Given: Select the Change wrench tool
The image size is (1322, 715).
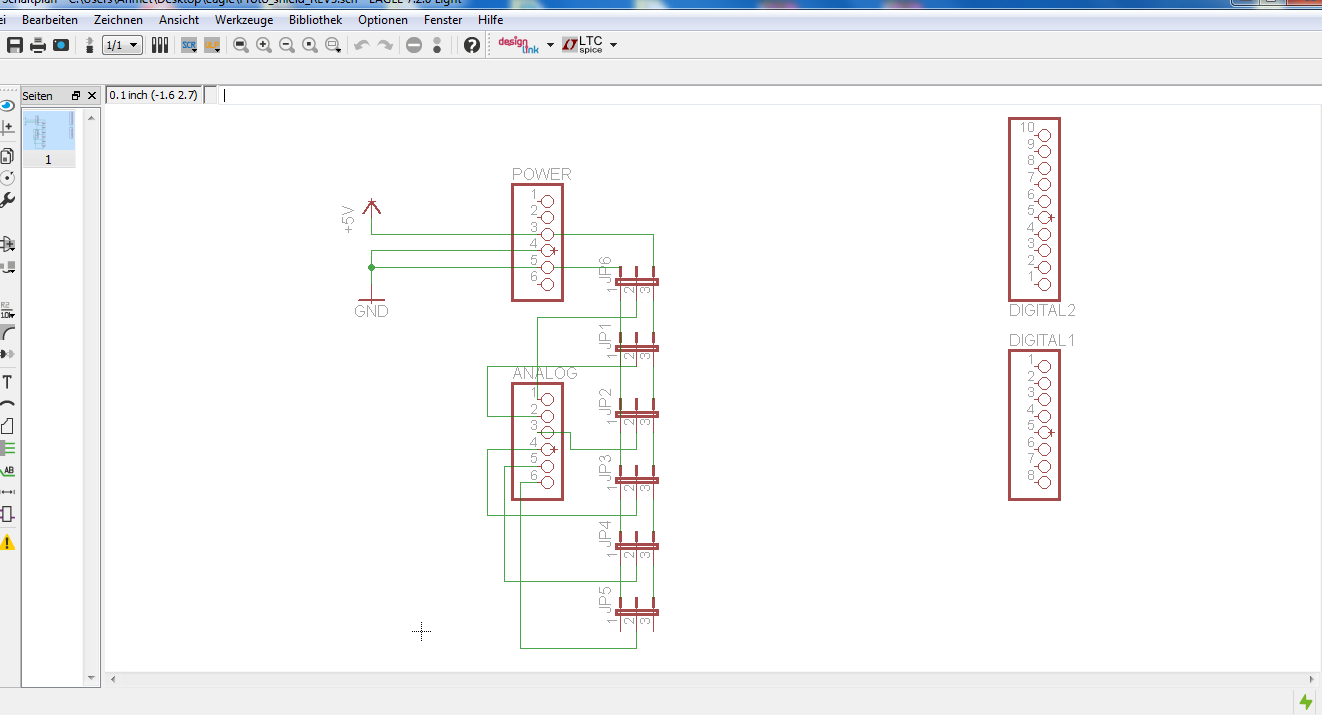Looking at the screenshot, I should click(8, 200).
